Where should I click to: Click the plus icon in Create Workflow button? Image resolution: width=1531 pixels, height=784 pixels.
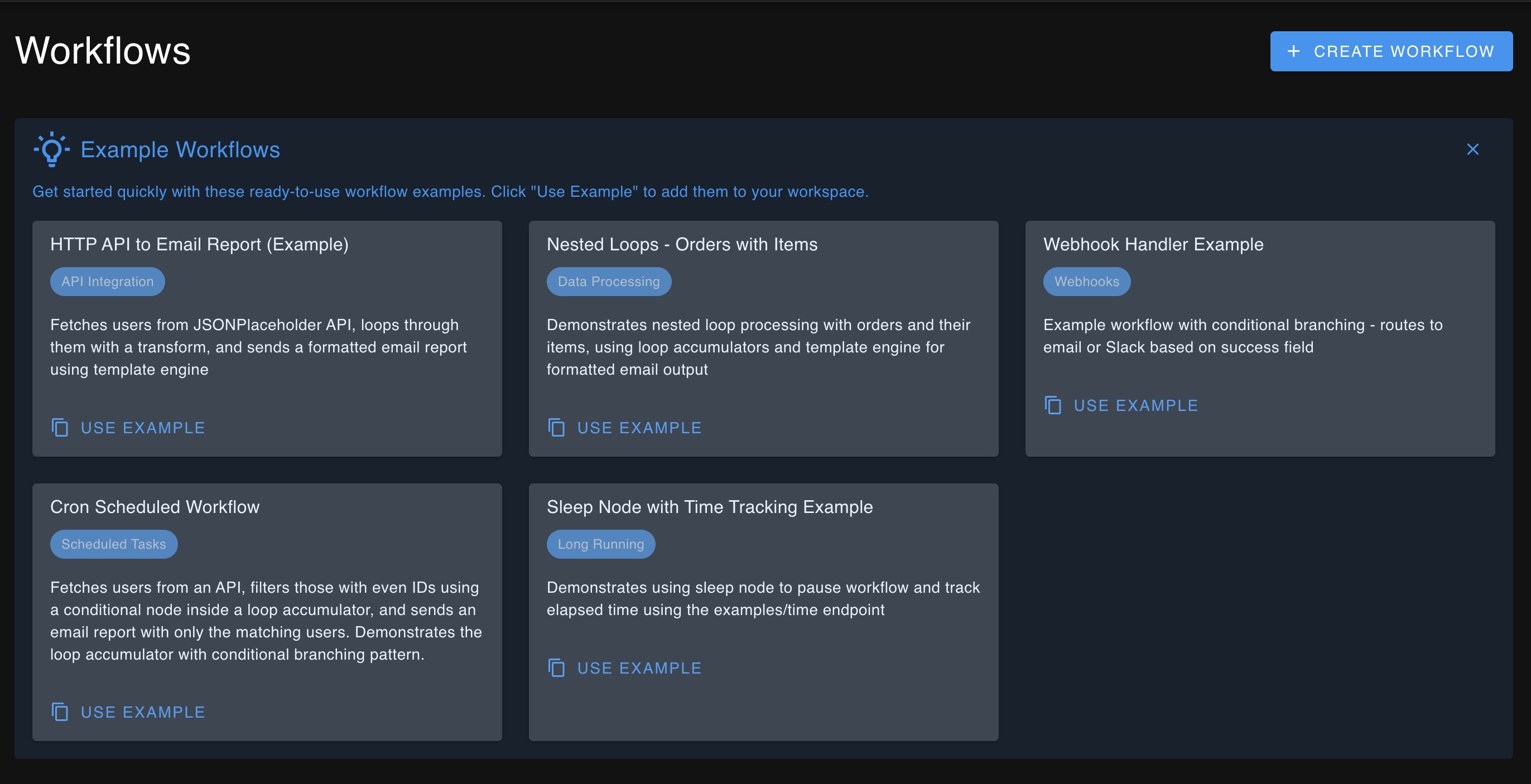[x=1293, y=51]
